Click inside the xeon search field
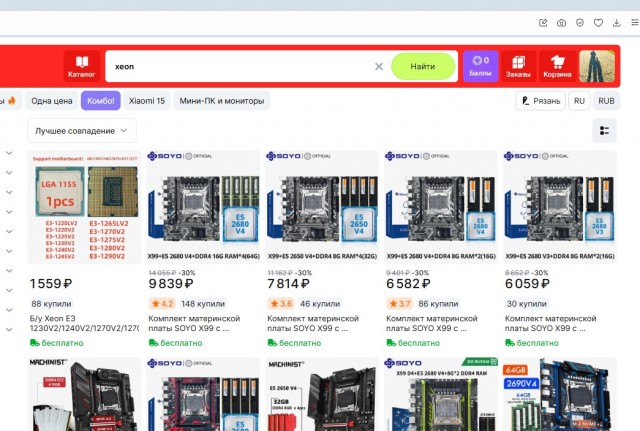The height and width of the screenshot is (431, 640). pyautogui.click(x=241, y=66)
